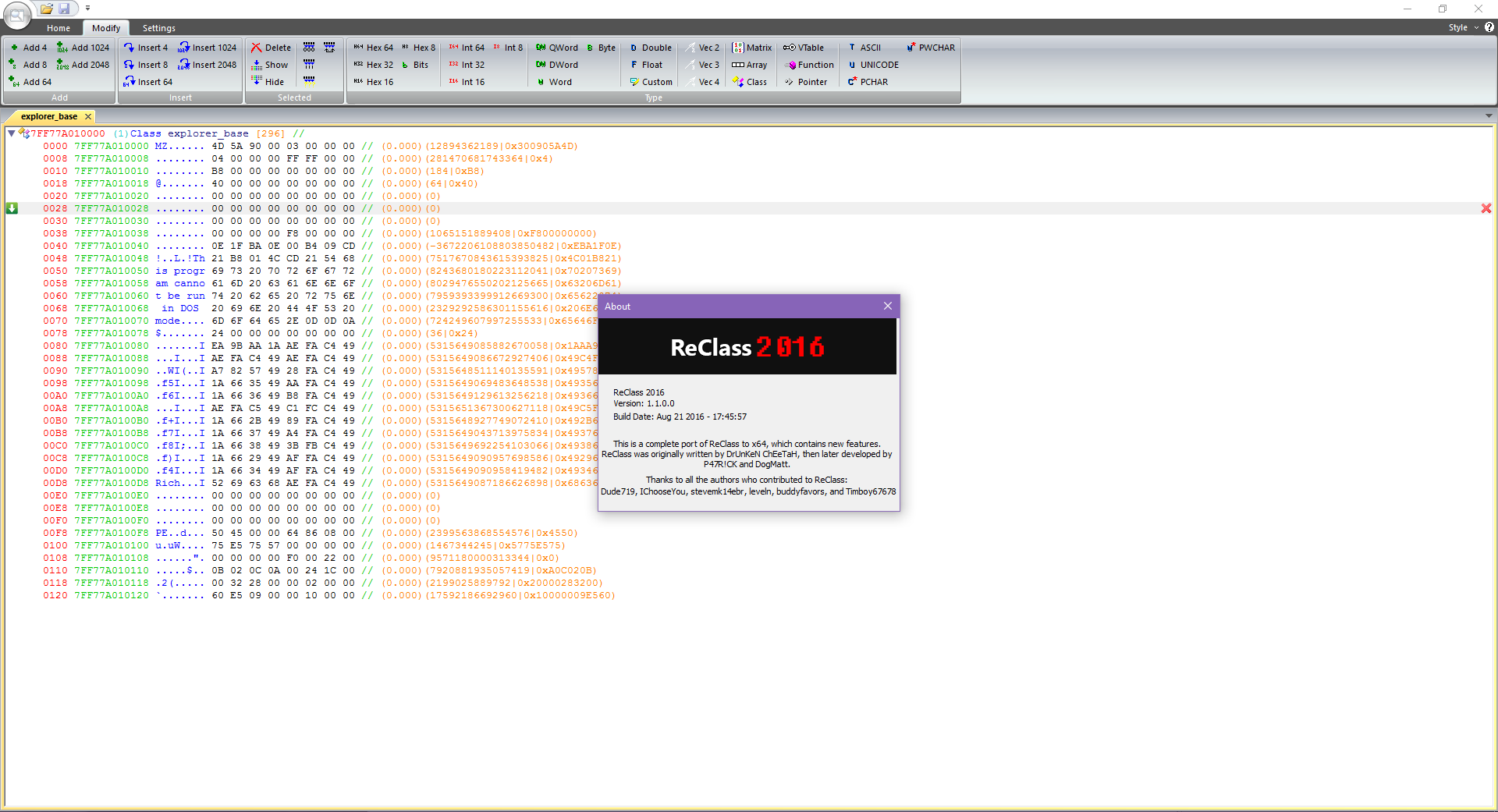
Task: Apply Float type
Action: pyautogui.click(x=646, y=65)
